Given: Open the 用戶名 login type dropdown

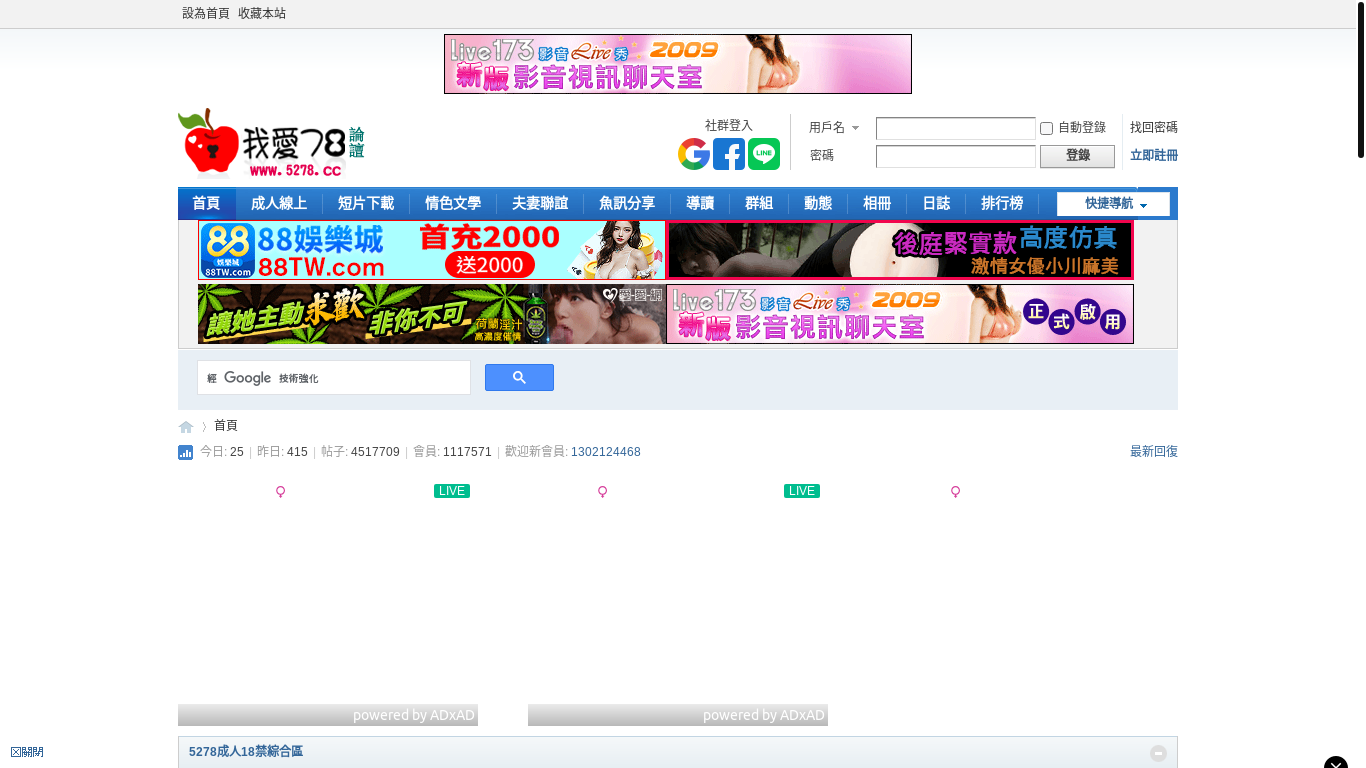Looking at the screenshot, I should coord(834,128).
